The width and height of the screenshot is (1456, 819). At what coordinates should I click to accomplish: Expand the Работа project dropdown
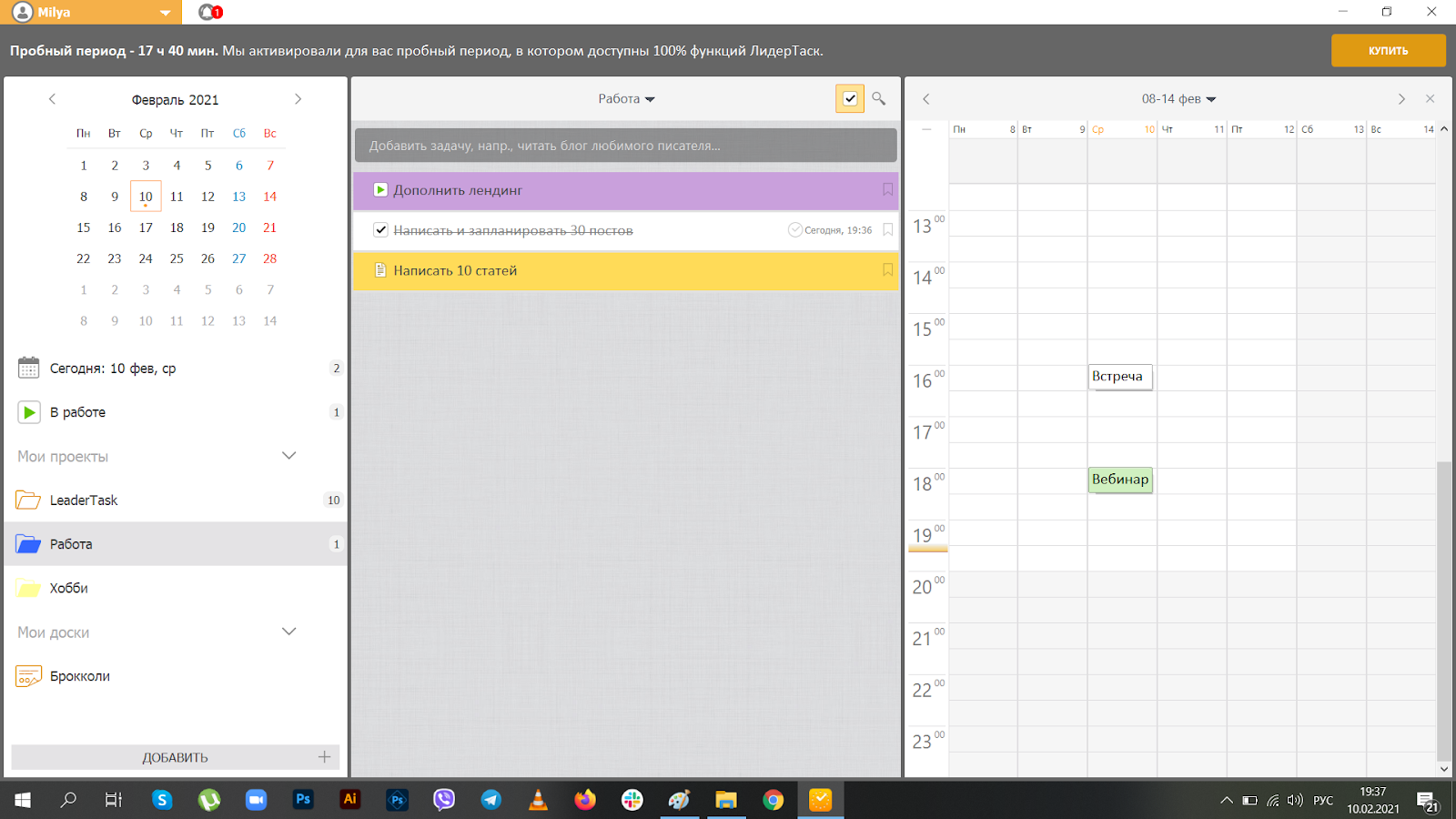point(626,98)
